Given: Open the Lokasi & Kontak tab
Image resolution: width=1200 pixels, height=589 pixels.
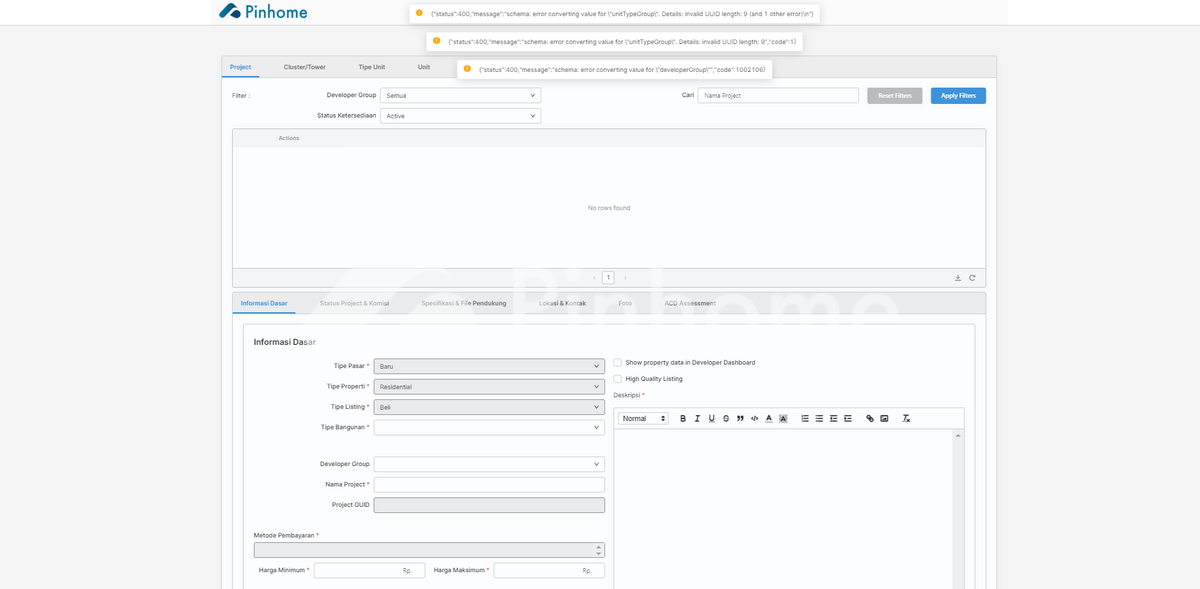Looking at the screenshot, I should 562,303.
